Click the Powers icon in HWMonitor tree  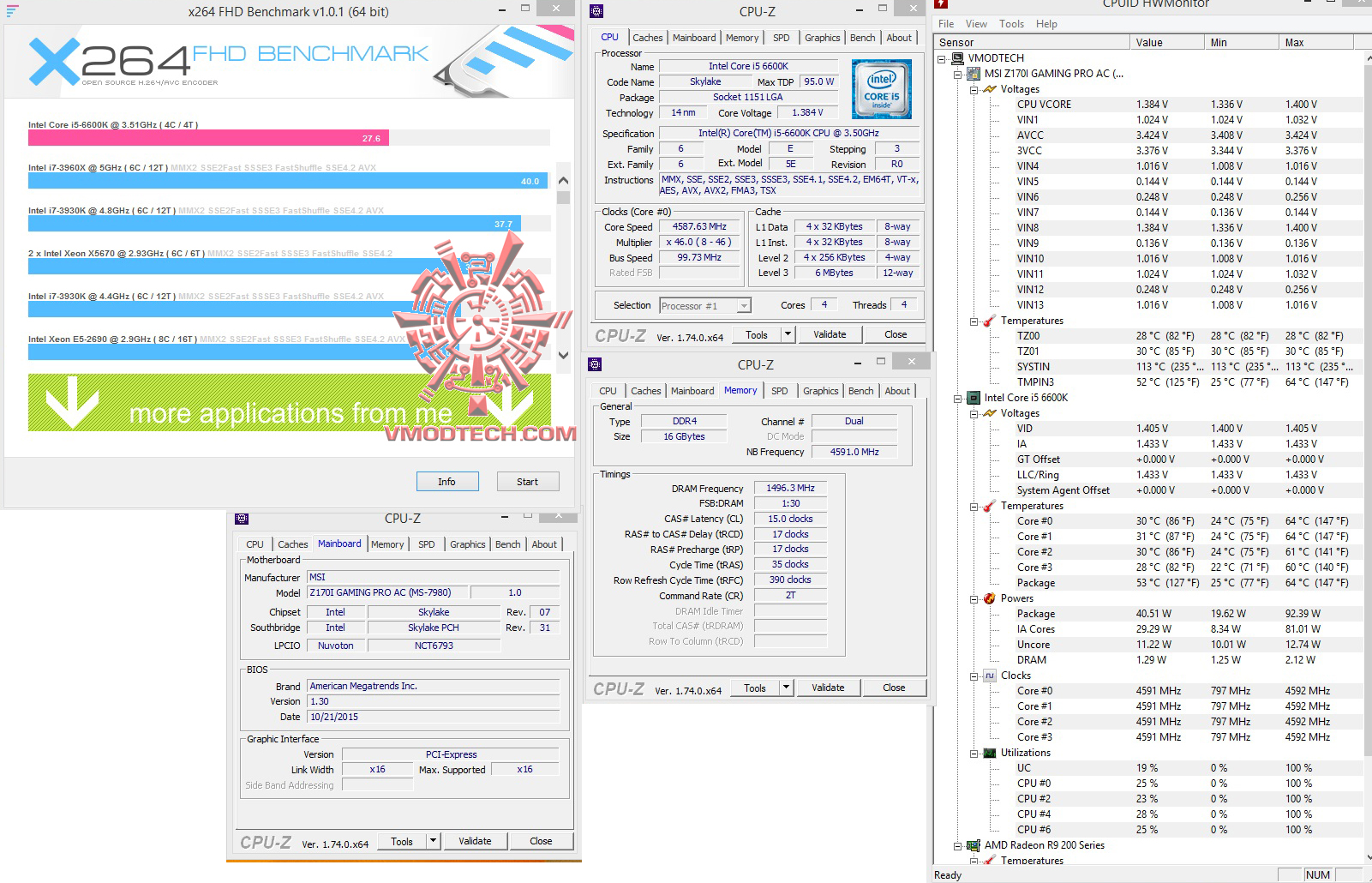click(x=990, y=598)
